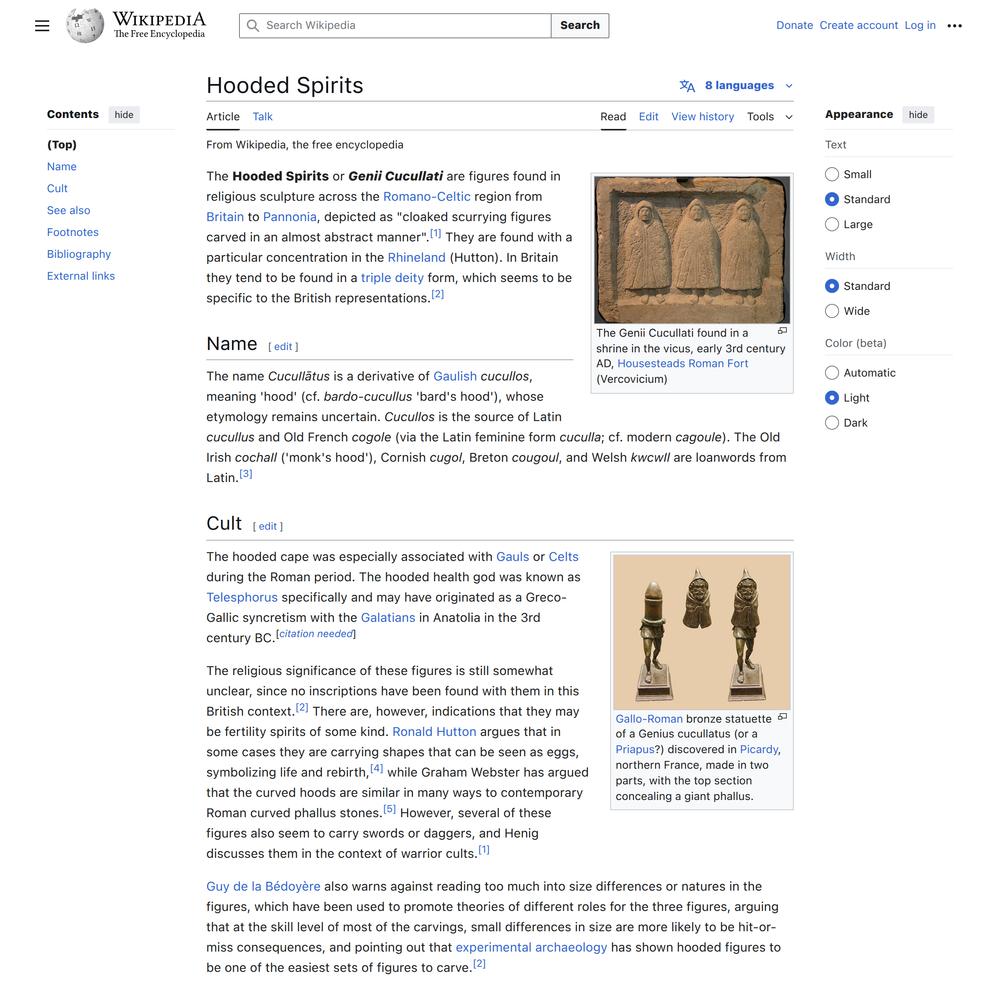
Task: Click Create account link
Action: (x=858, y=26)
